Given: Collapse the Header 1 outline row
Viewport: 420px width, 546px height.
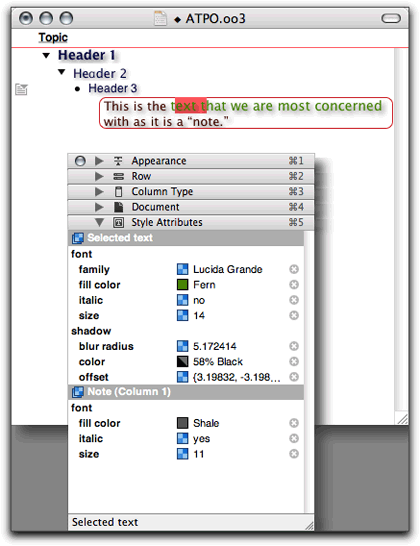Looking at the screenshot, I should pos(46,55).
